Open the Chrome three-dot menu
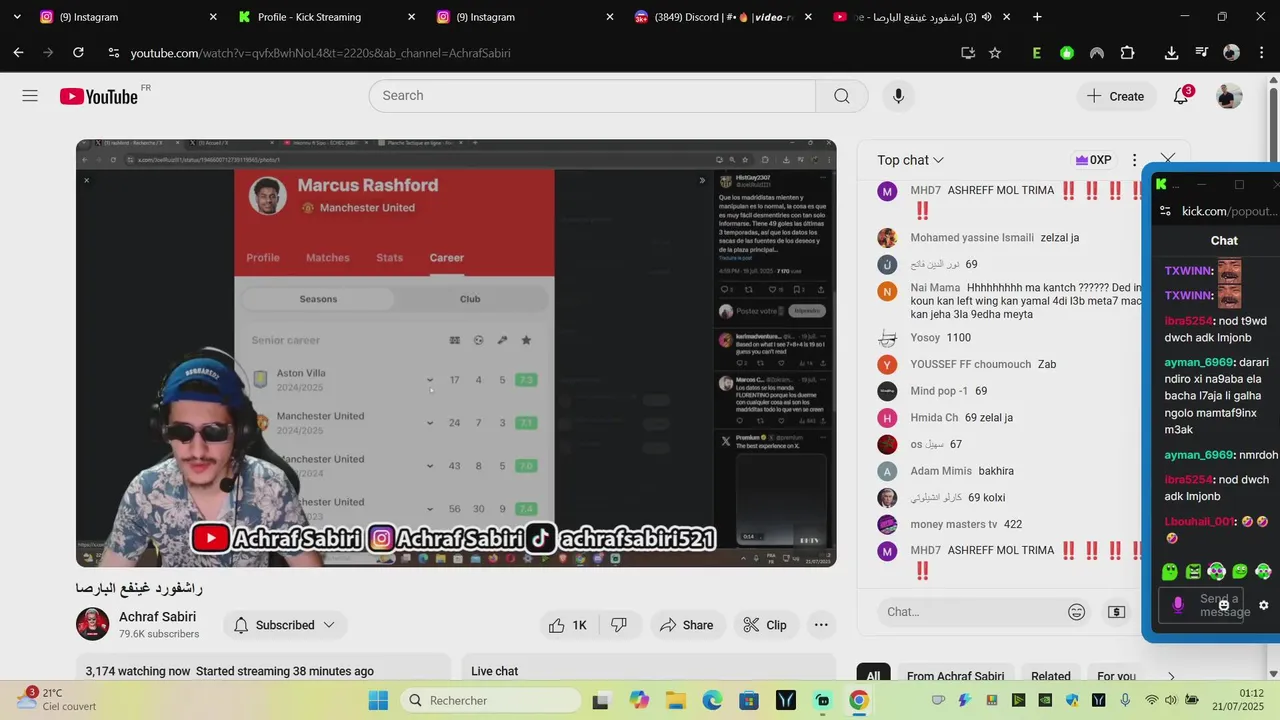Viewport: 1280px width, 720px height. (x=1262, y=53)
